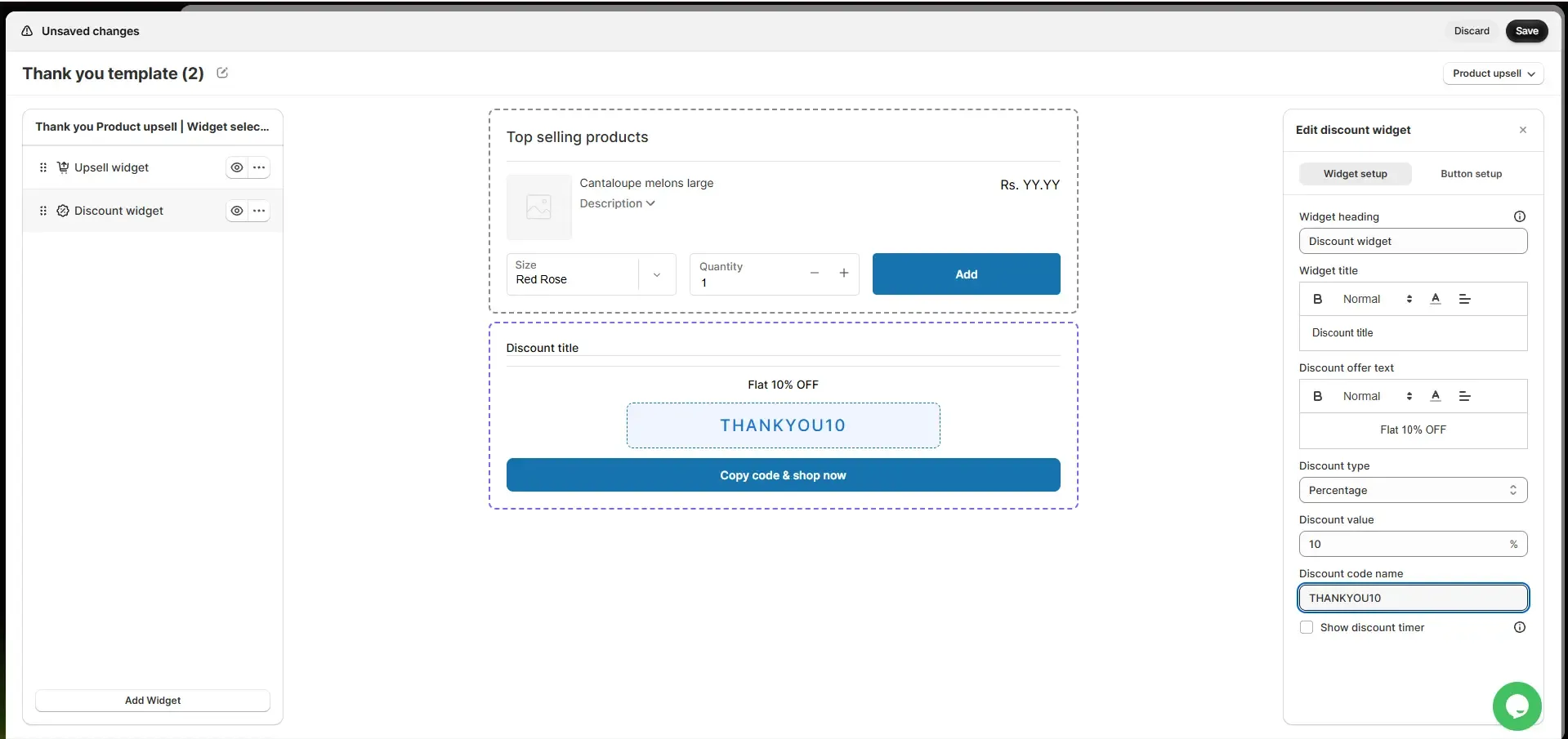
Task: Click the product image placeholder thumbnail
Action: click(539, 207)
